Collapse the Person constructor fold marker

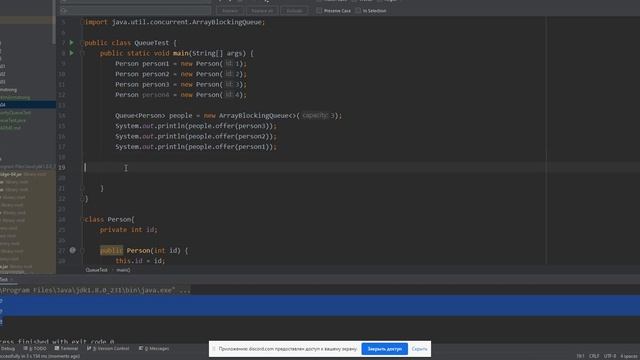click(82, 251)
